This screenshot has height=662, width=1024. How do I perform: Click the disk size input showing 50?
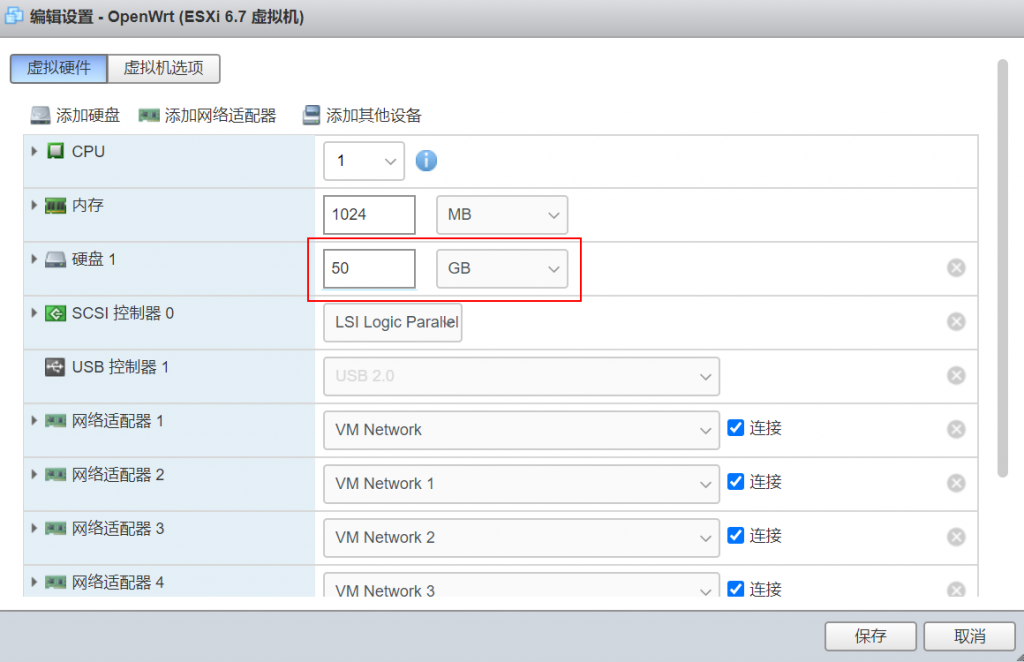click(368, 268)
